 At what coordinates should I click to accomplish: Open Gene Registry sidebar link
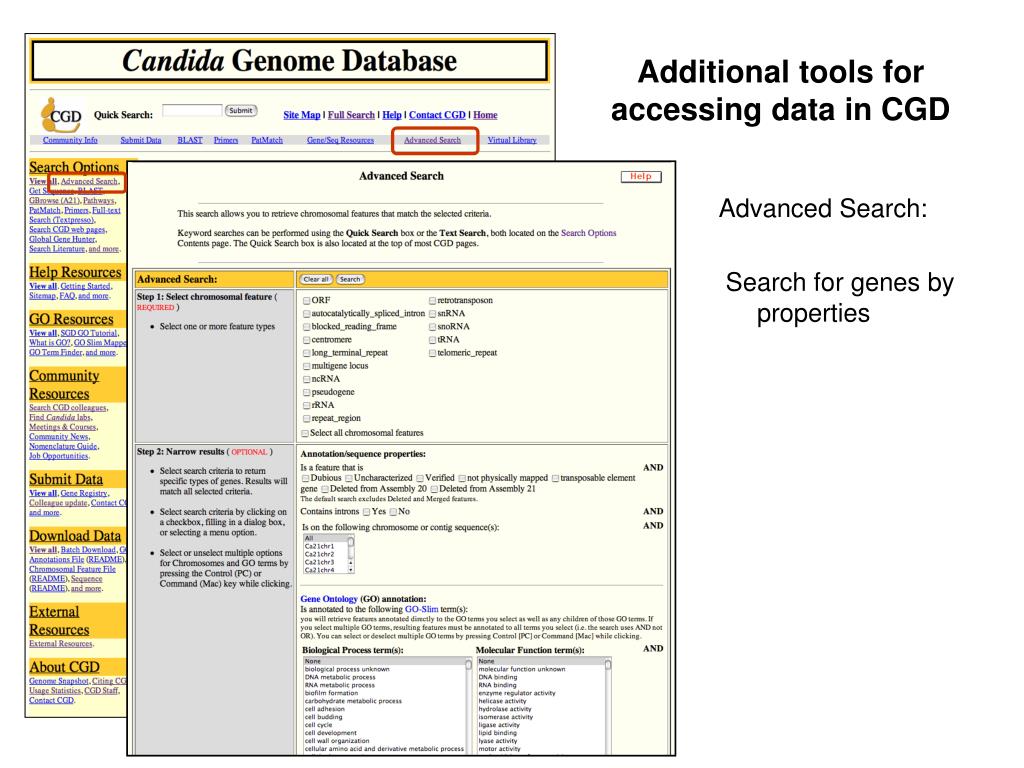[84, 493]
